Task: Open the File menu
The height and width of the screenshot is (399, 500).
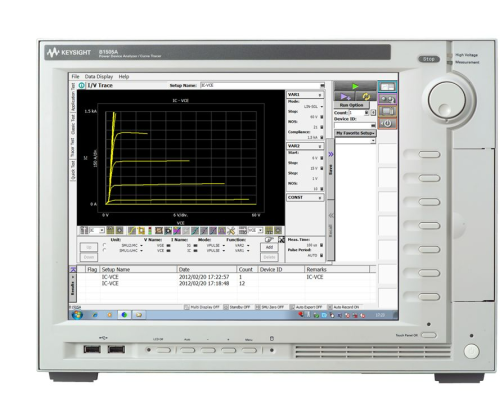Action: pos(75,77)
